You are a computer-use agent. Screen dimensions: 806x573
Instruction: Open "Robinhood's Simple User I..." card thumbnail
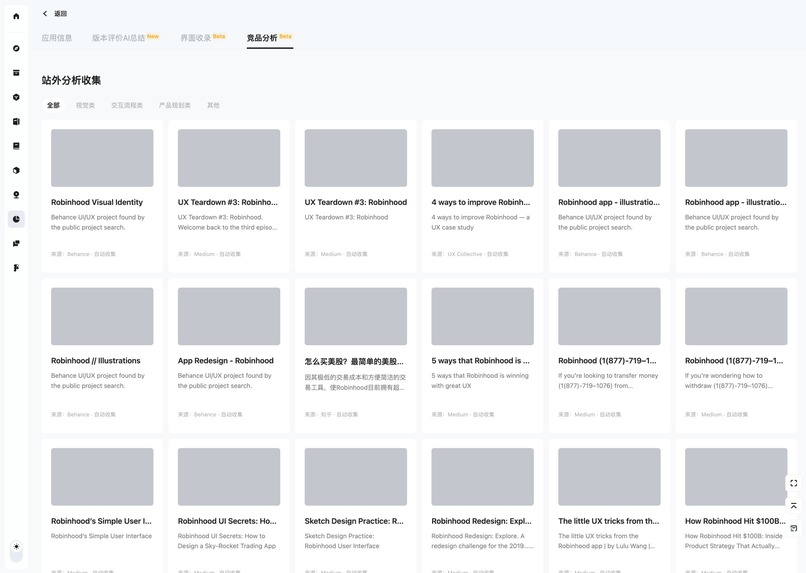point(102,476)
